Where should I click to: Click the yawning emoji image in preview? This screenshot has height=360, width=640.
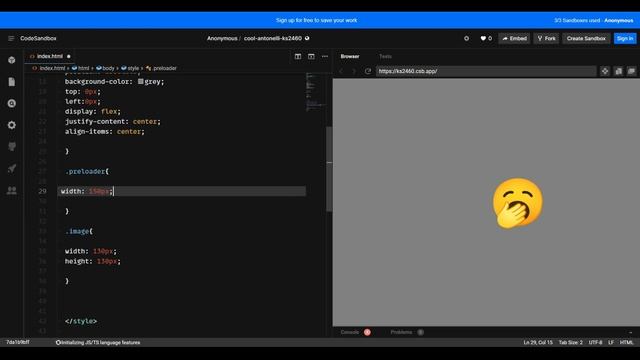(518, 203)
